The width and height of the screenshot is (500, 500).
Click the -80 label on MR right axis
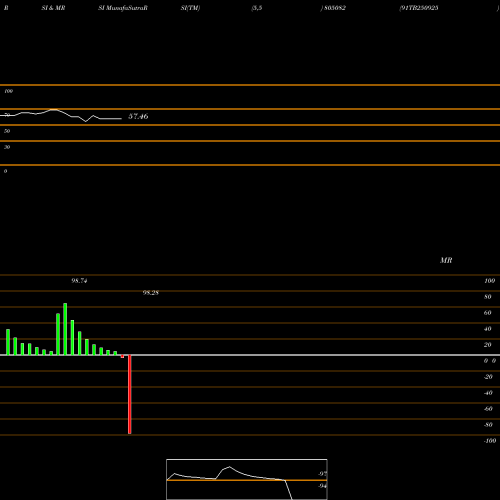488,425
